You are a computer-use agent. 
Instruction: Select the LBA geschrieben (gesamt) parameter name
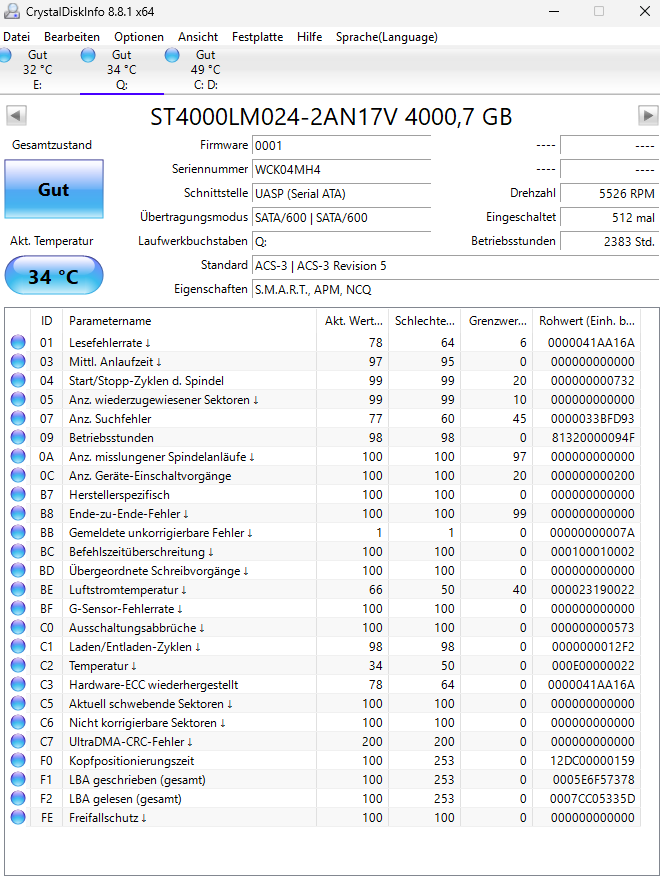pyautogui.click(x=138, y=780)
